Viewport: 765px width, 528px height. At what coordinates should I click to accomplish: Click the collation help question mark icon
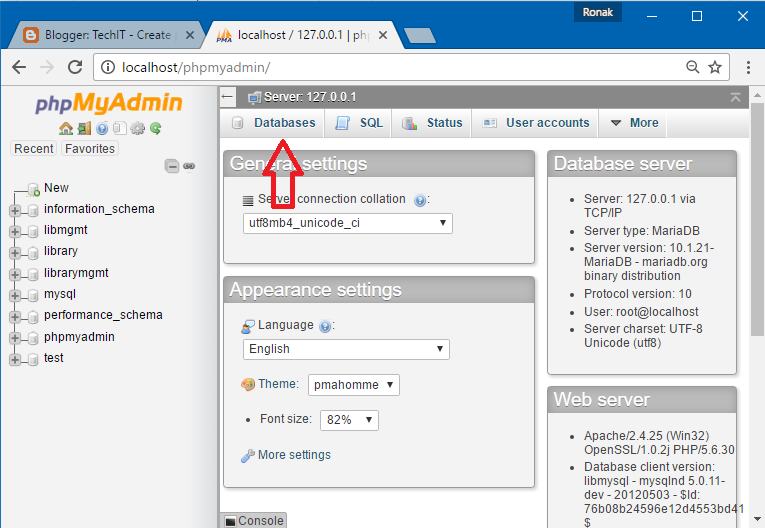point(420,200)
